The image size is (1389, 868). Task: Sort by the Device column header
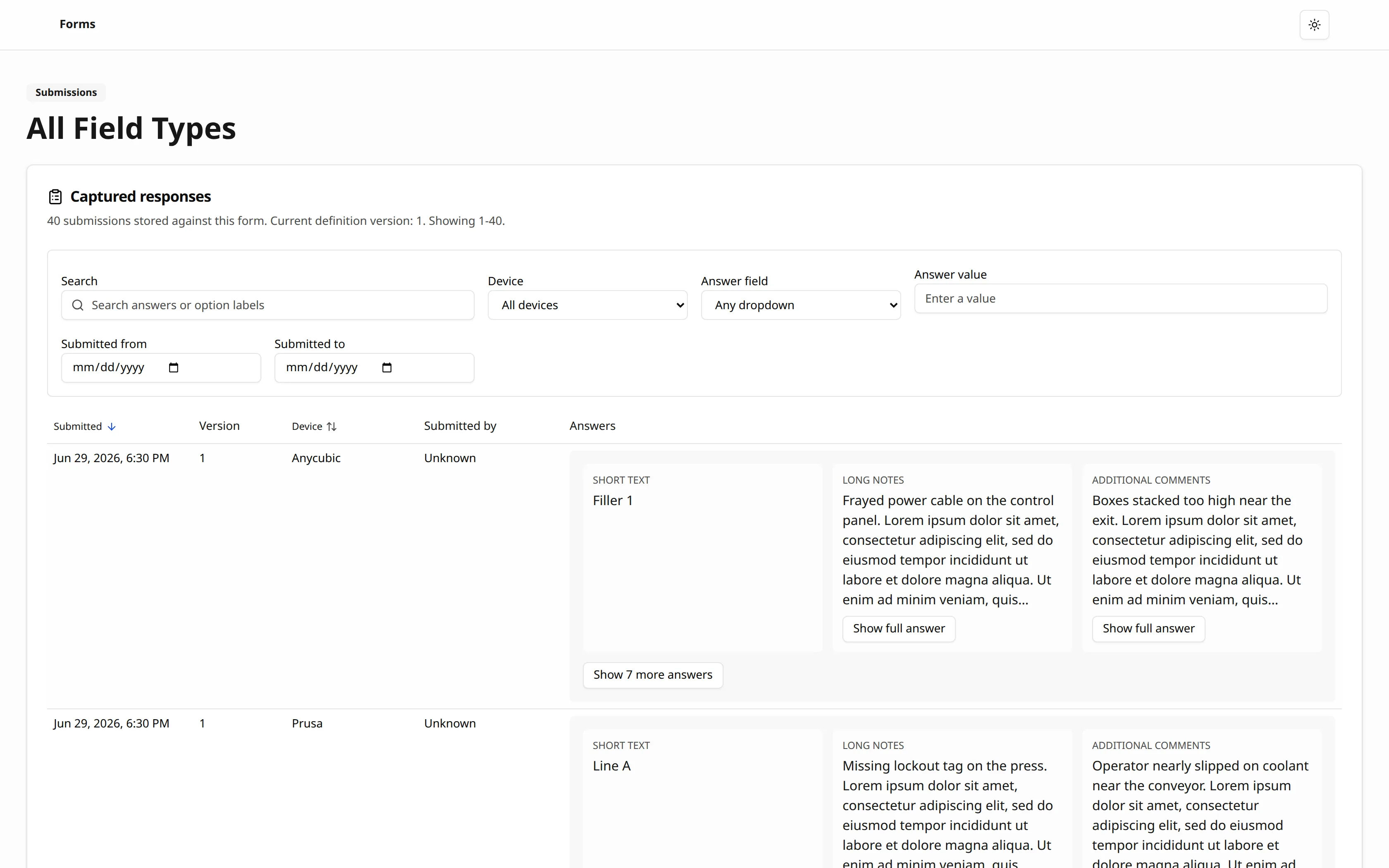314,427
